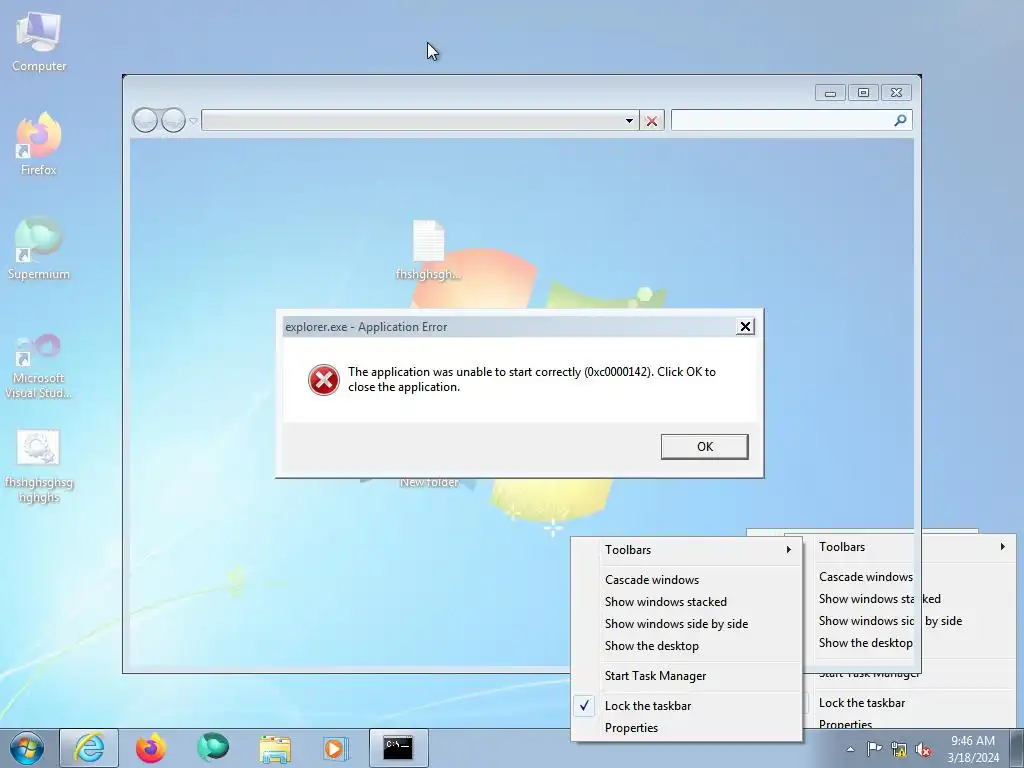The width and height of the screenshot is (1024, 768).
Task: Choose Show windows stacked in front menu
Action: pos(687,601)
